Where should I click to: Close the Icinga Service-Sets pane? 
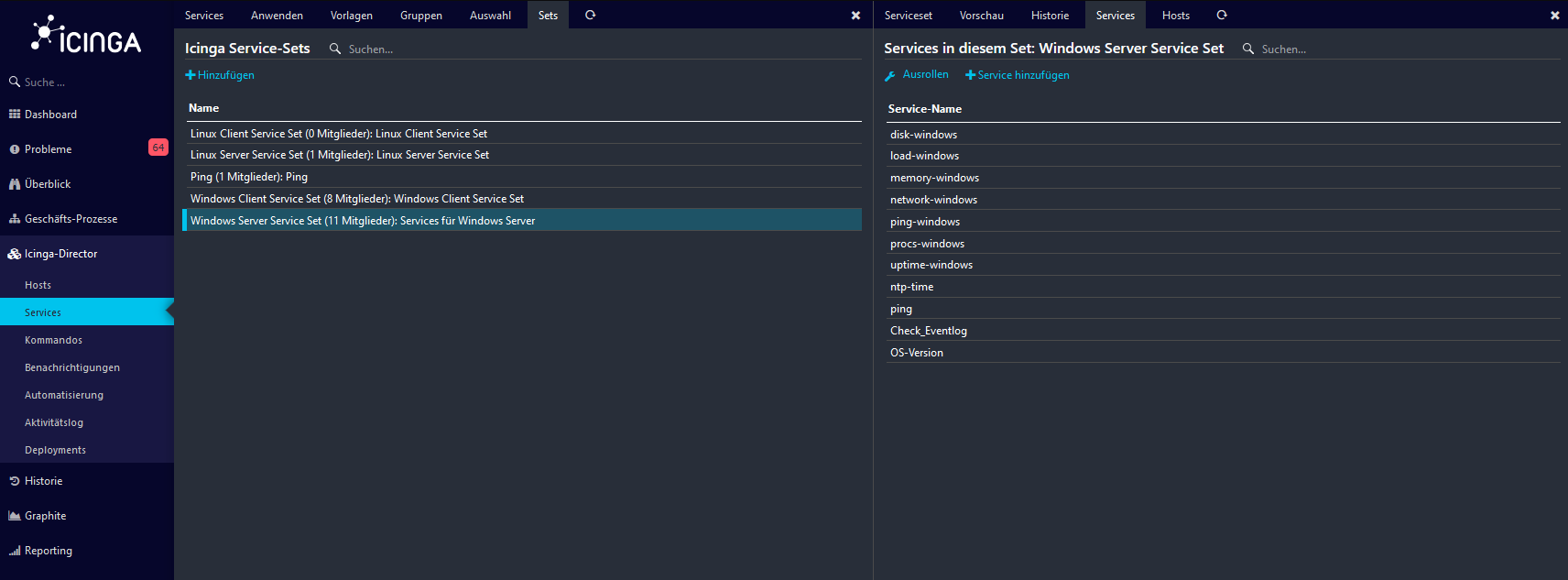[855, 16]
